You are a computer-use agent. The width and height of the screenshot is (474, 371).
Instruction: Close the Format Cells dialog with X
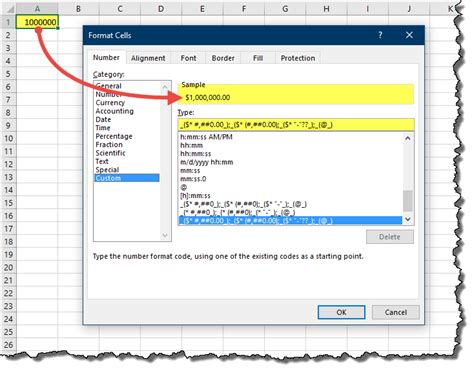(x=409, y=35)
